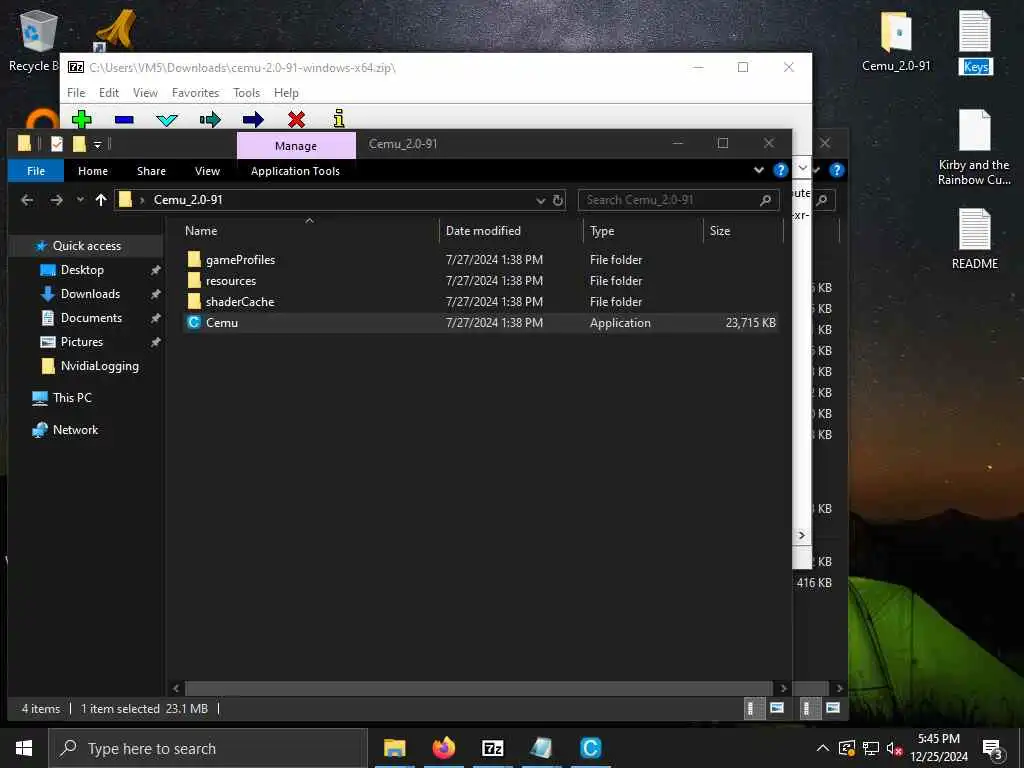
Task: Open the Tools menu in 7-Zip
Action: pos(246,93)
